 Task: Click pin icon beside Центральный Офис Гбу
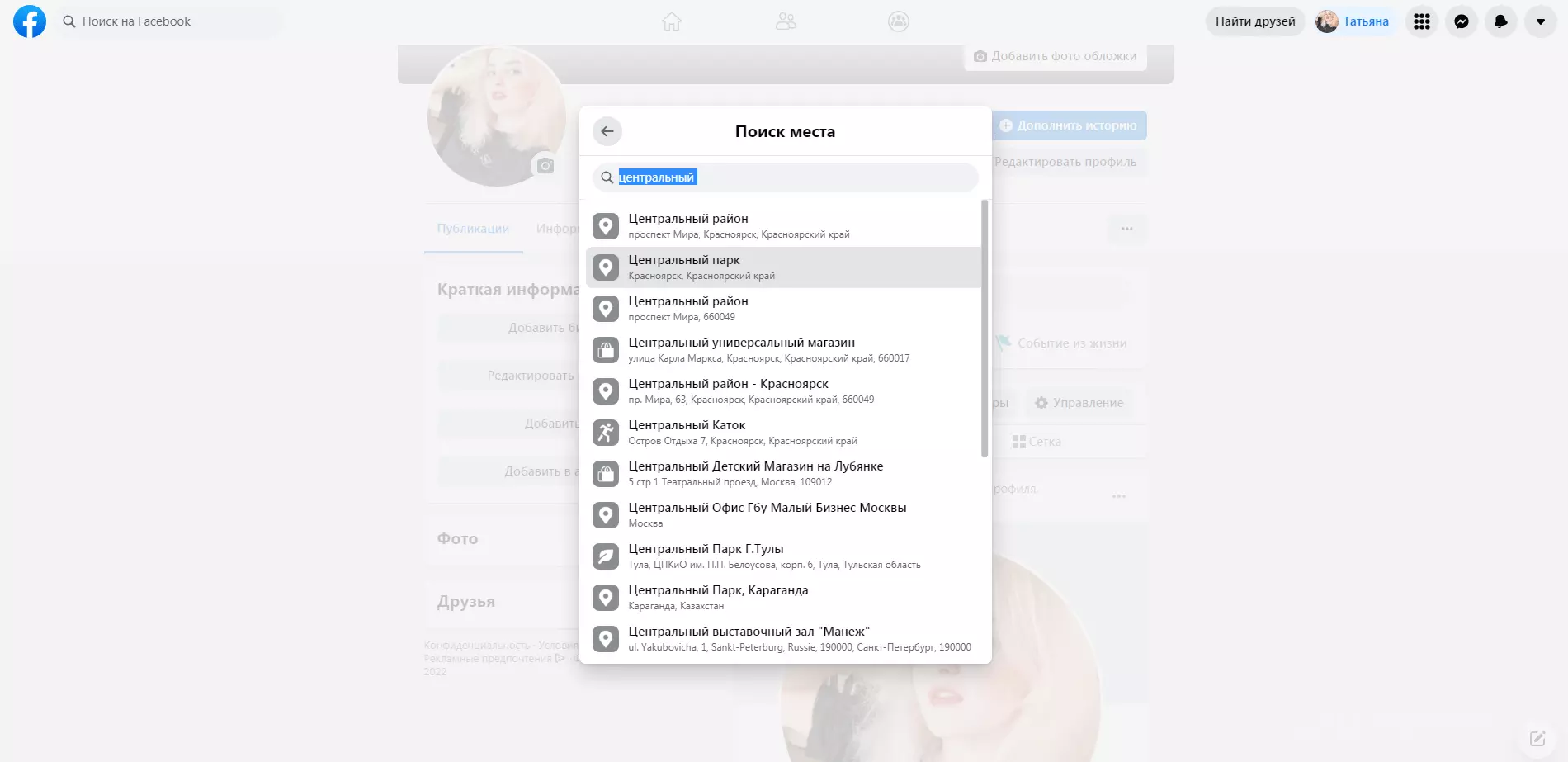[x=606, y=515]
